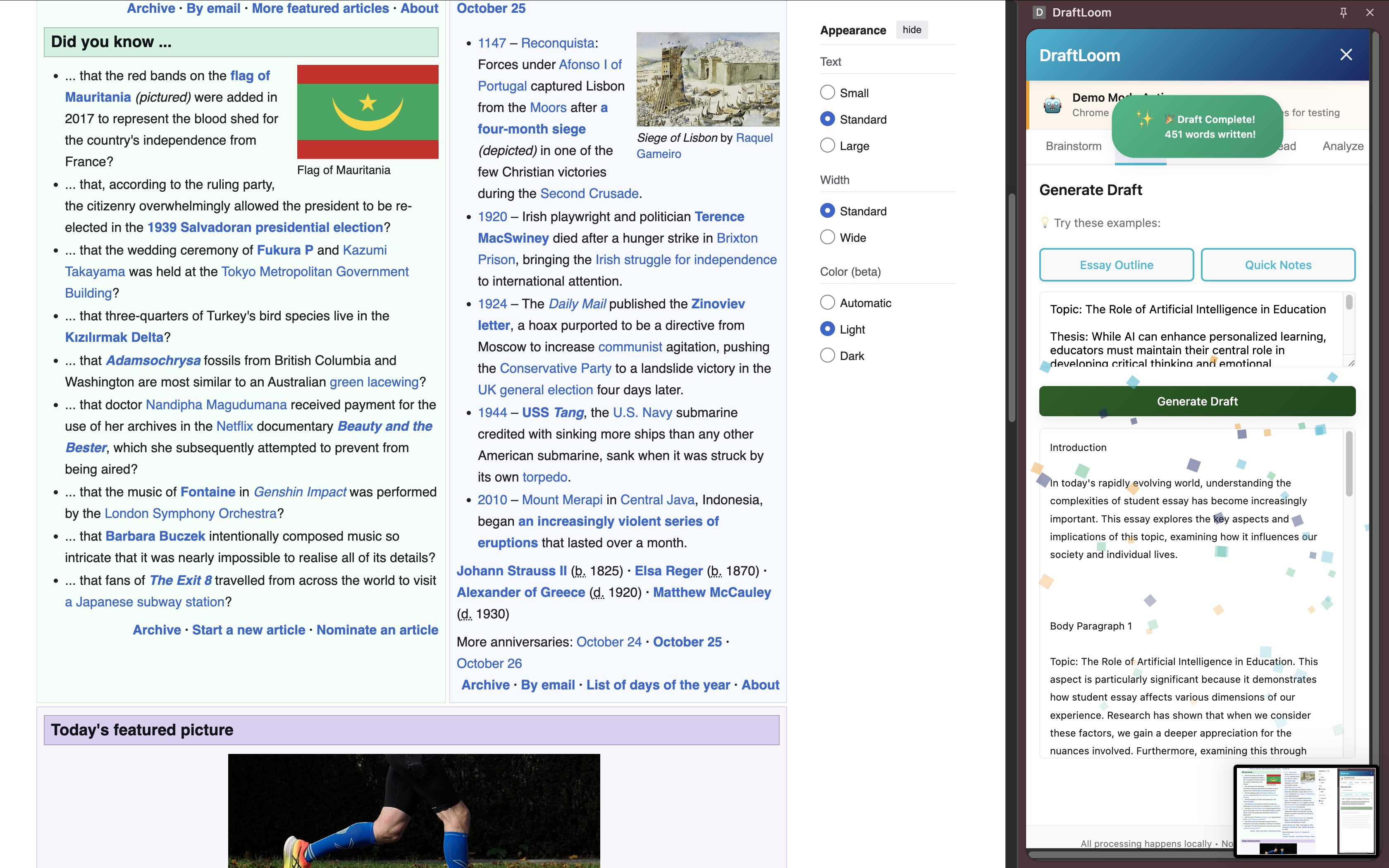Open the Flag of Mauritania image
1389x868 pixels.
pos(368,111)
